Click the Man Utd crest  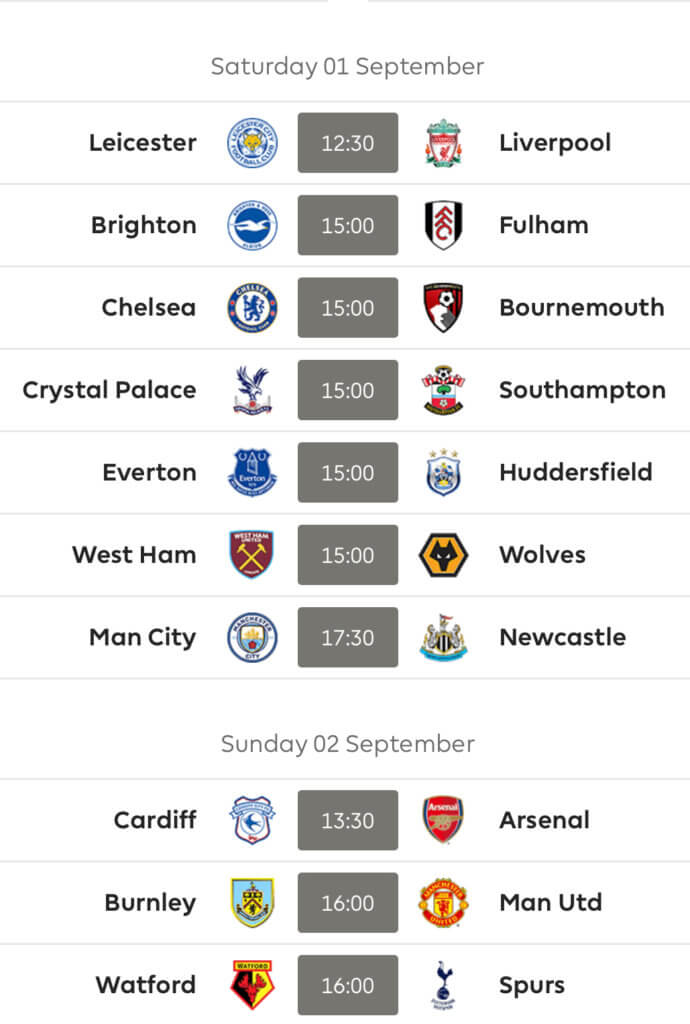443,903
